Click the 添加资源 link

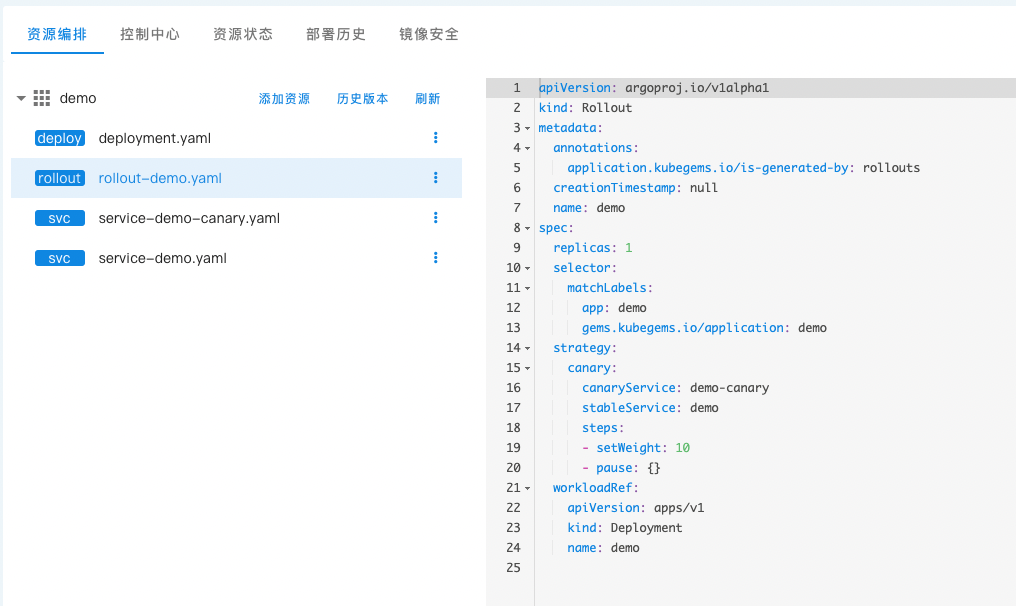284,99
